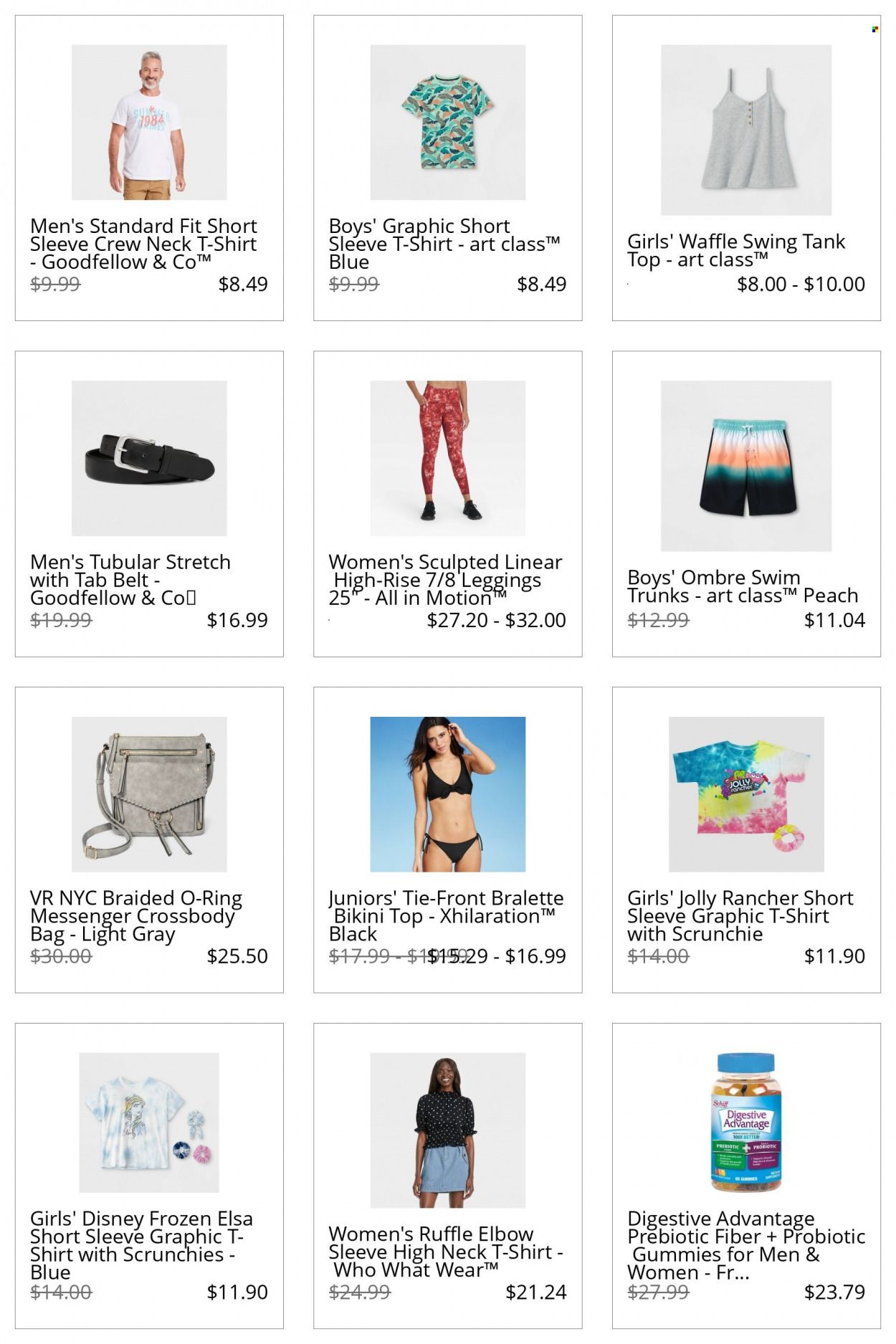
Task: Select the gray waffle swing tank top image
Action: (x=746, y=130)
